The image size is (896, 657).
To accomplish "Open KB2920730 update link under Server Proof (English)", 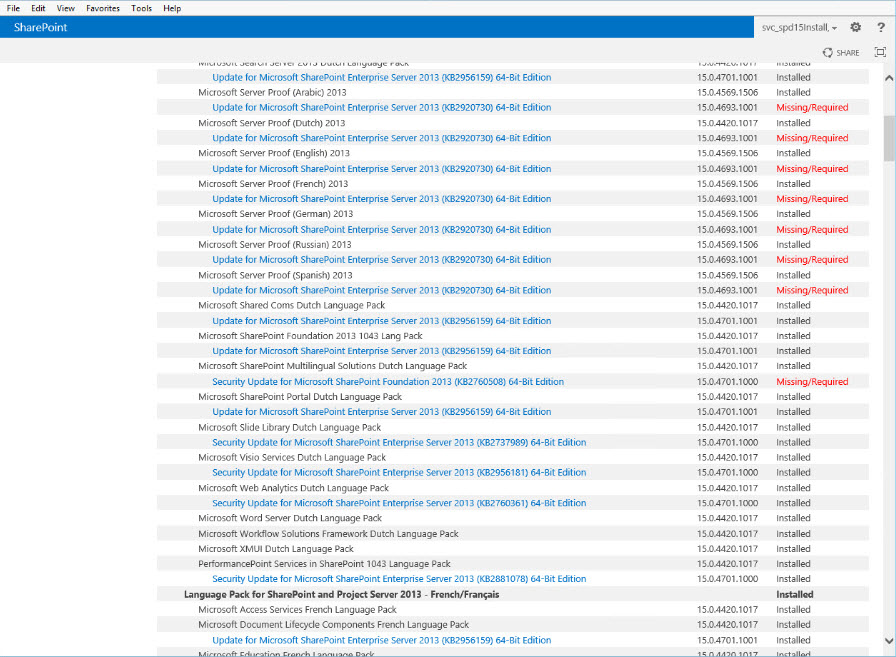I will [x=382, y=169].
